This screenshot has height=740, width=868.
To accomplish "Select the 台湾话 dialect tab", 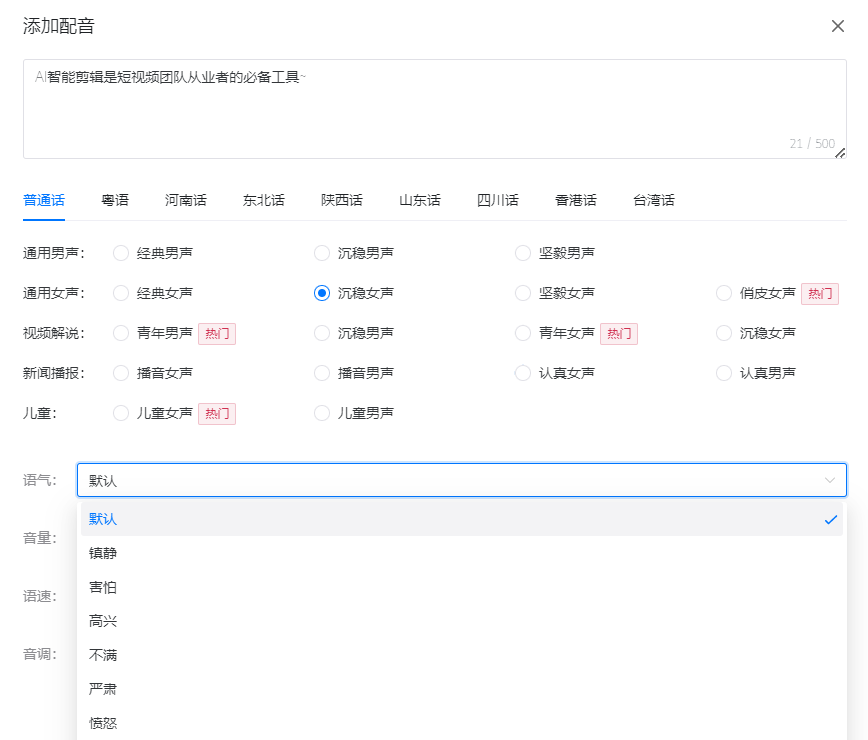I will point(651,200).
